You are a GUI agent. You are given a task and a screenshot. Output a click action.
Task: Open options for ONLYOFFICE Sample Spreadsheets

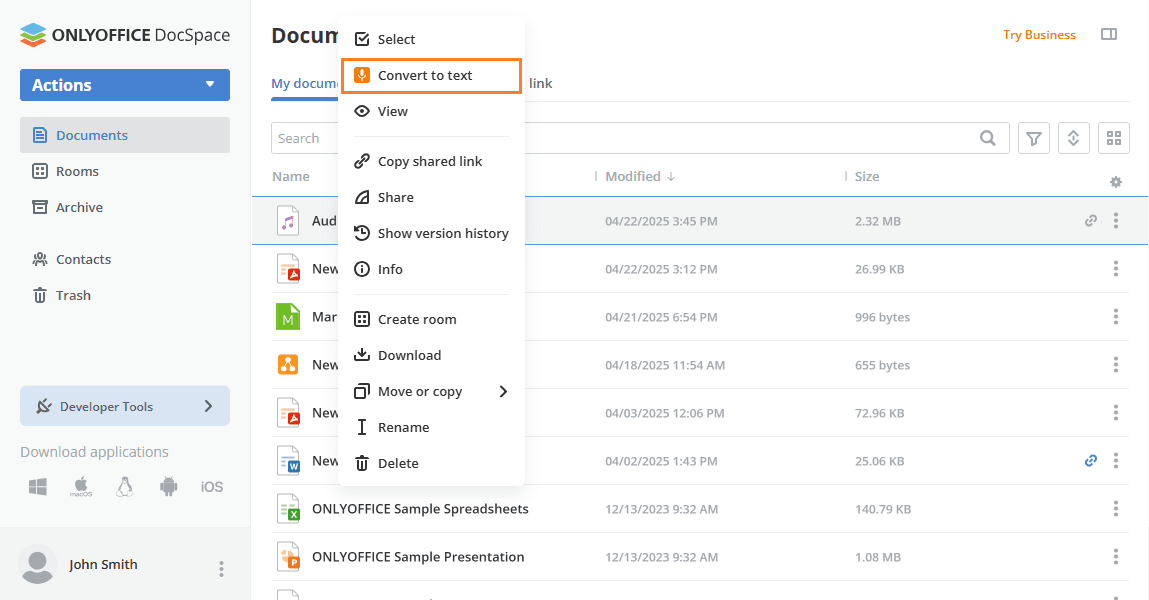click(x=1116, y=508)
